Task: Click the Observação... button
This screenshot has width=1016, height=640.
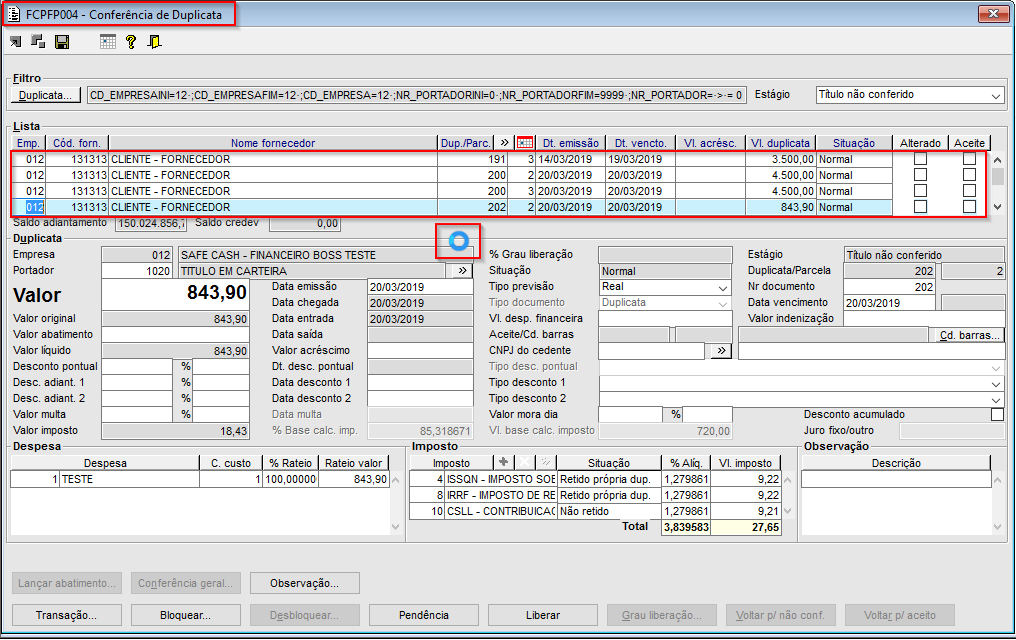Action: tap(305, 583)
